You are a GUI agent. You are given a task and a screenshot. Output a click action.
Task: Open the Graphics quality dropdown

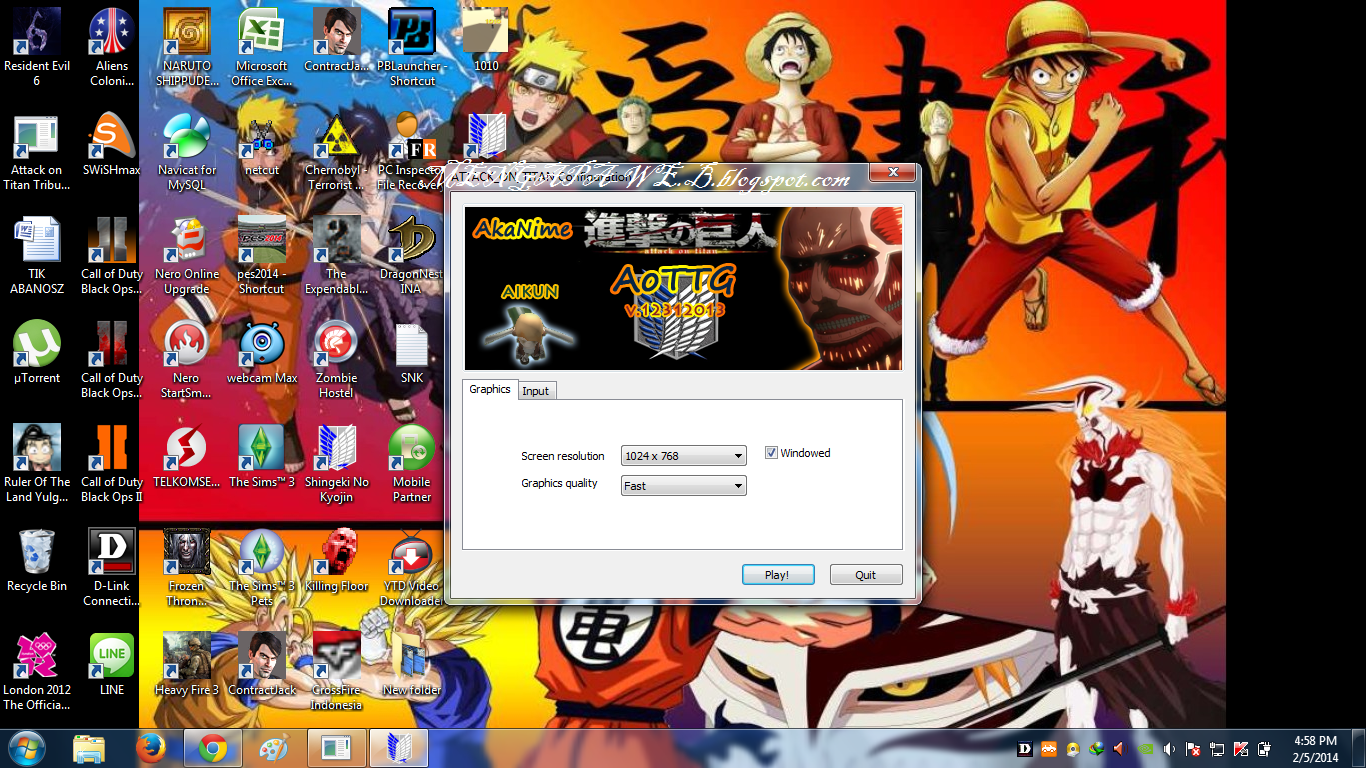tap(684, 486)
